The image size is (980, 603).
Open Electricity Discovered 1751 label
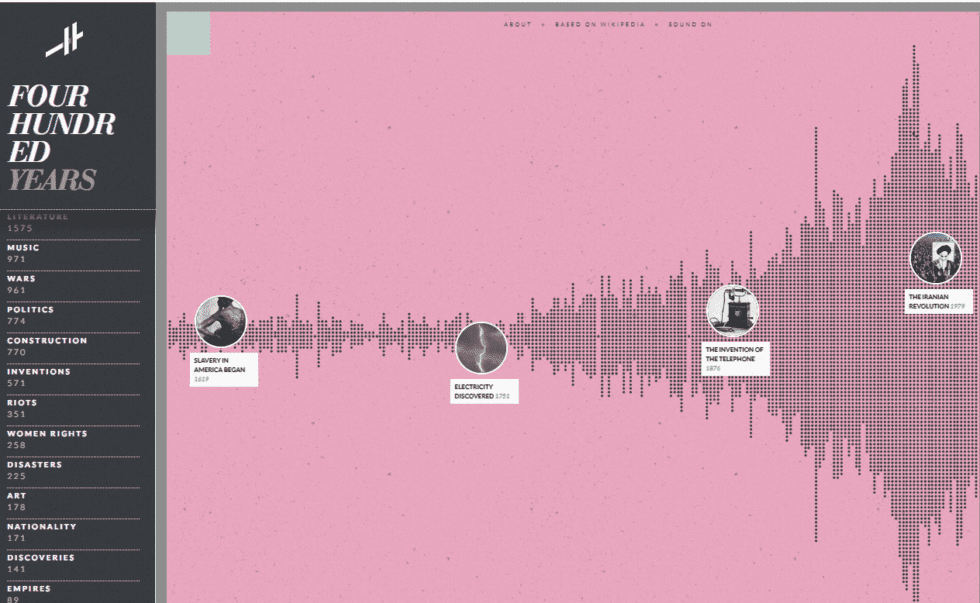click(484, 391)
